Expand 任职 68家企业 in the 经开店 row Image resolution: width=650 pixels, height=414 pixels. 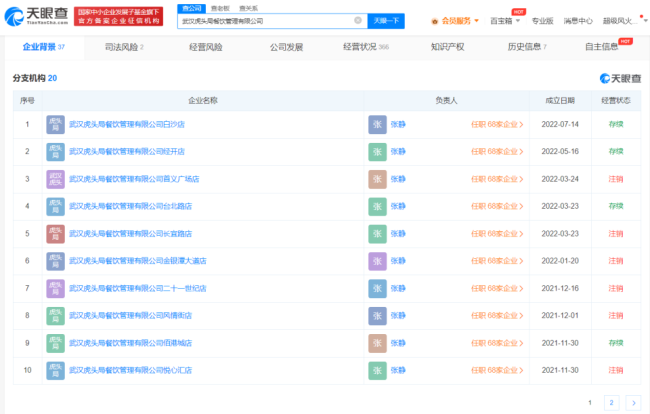point(497,152)
